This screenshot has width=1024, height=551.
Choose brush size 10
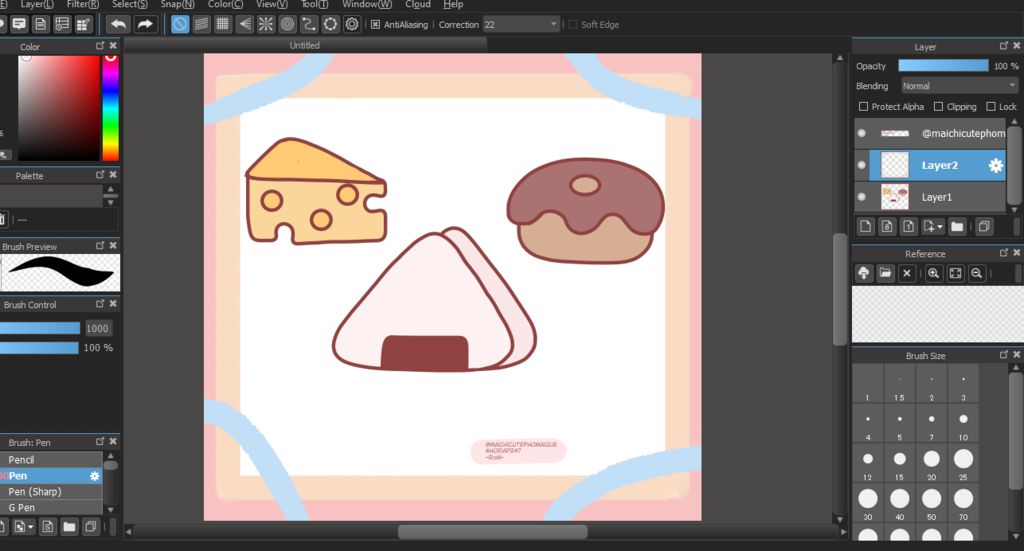pyautogui.click(x=963, y=424)
